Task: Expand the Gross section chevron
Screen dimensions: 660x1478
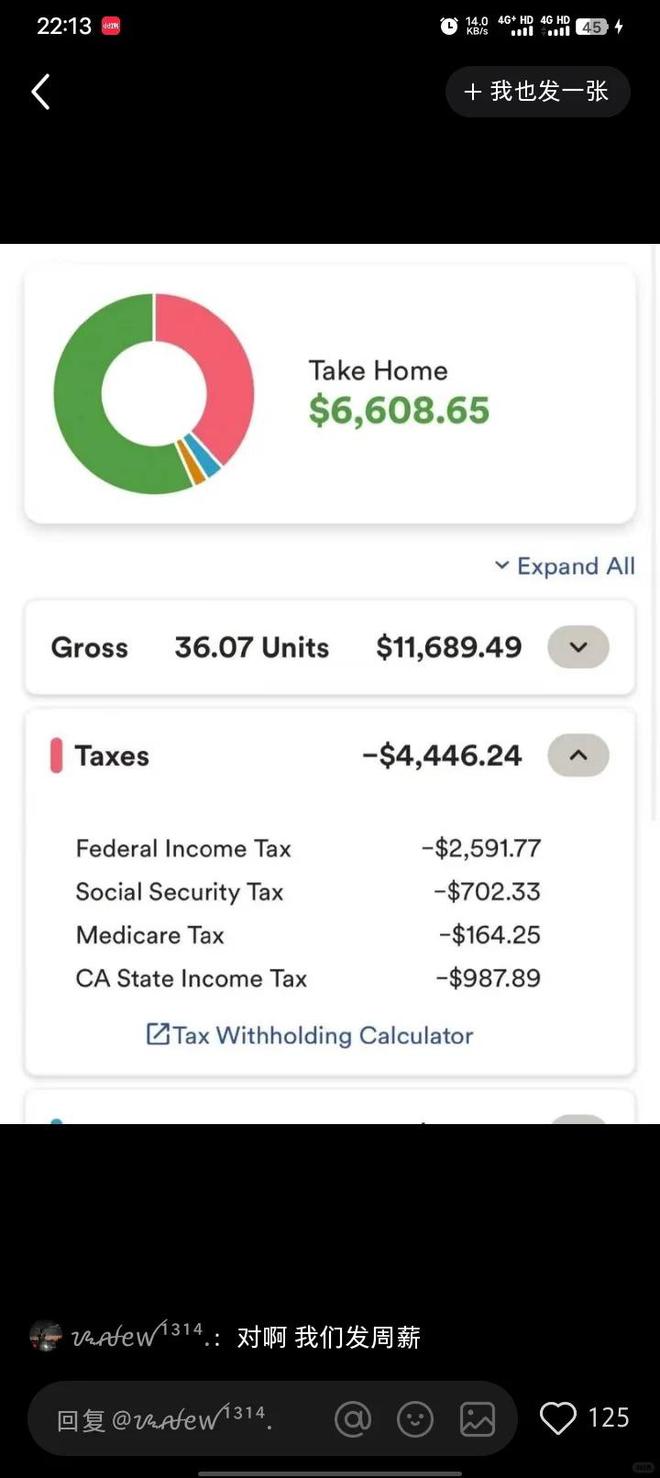Action: point(578,647)
